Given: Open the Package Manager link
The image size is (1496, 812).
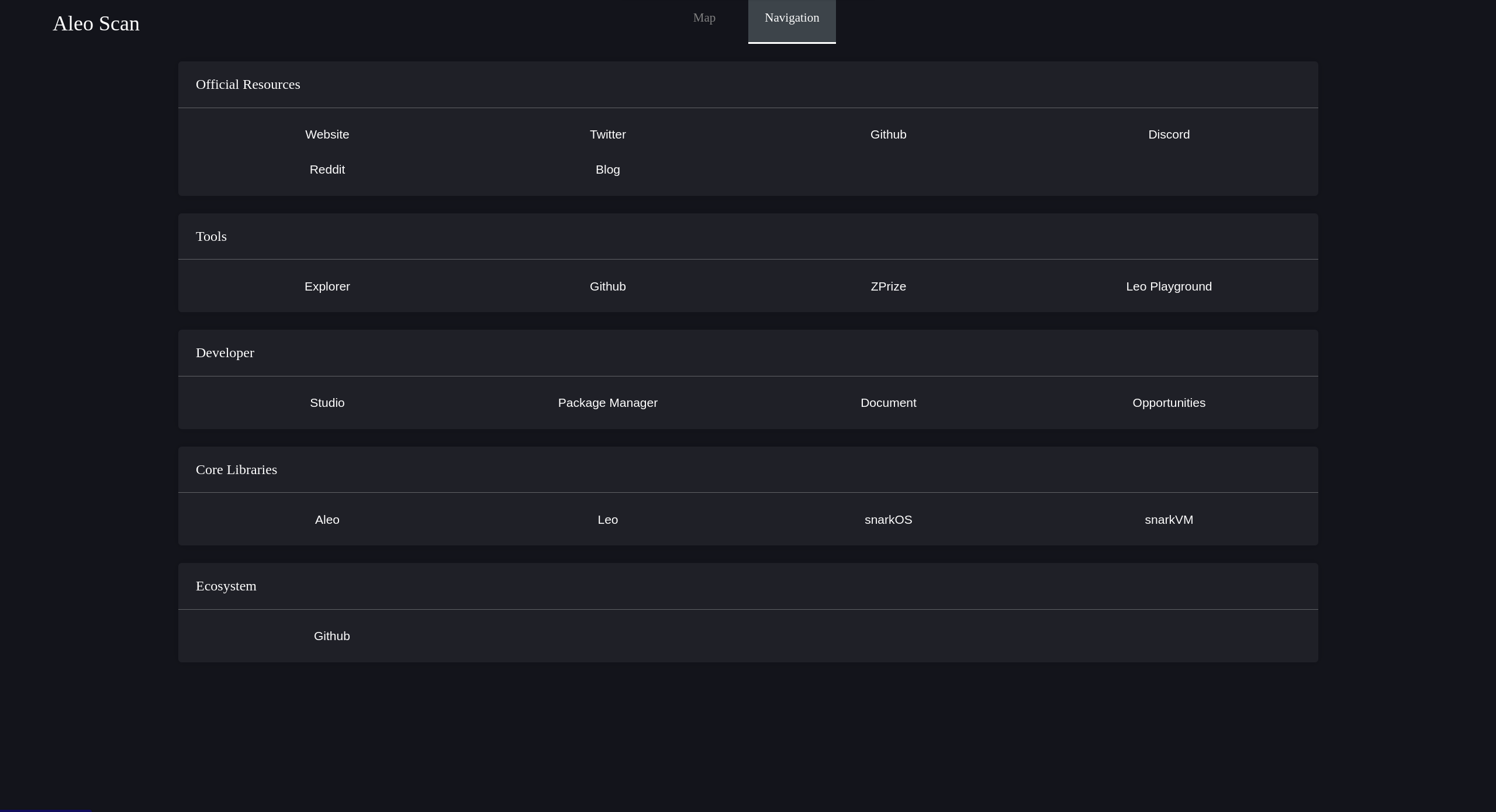Looking at the screenshot, I should coord(607,402).
